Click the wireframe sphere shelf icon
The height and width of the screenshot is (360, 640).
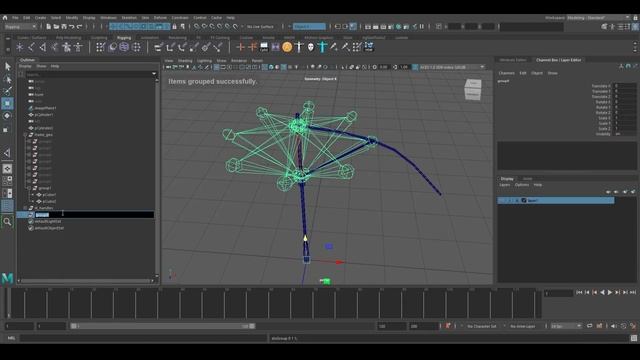tap(124, 47)
